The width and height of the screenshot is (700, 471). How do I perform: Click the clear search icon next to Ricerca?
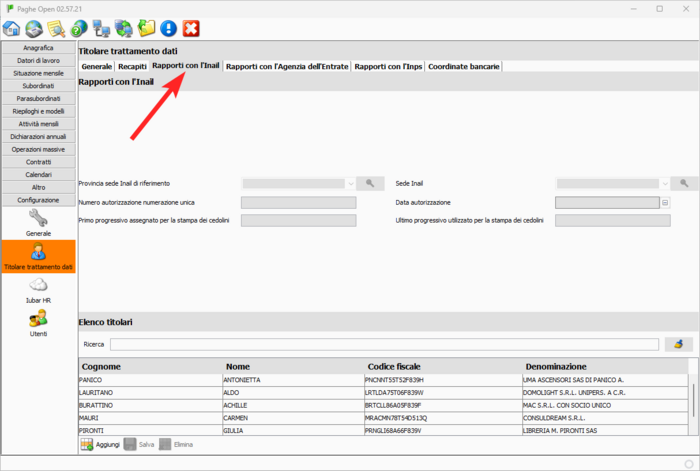coord(679,344)
